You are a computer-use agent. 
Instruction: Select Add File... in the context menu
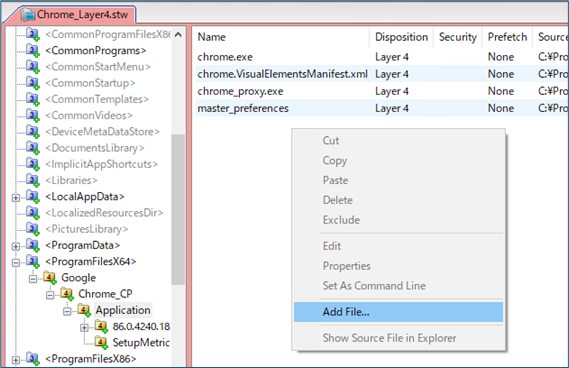[x=398, y=312]
